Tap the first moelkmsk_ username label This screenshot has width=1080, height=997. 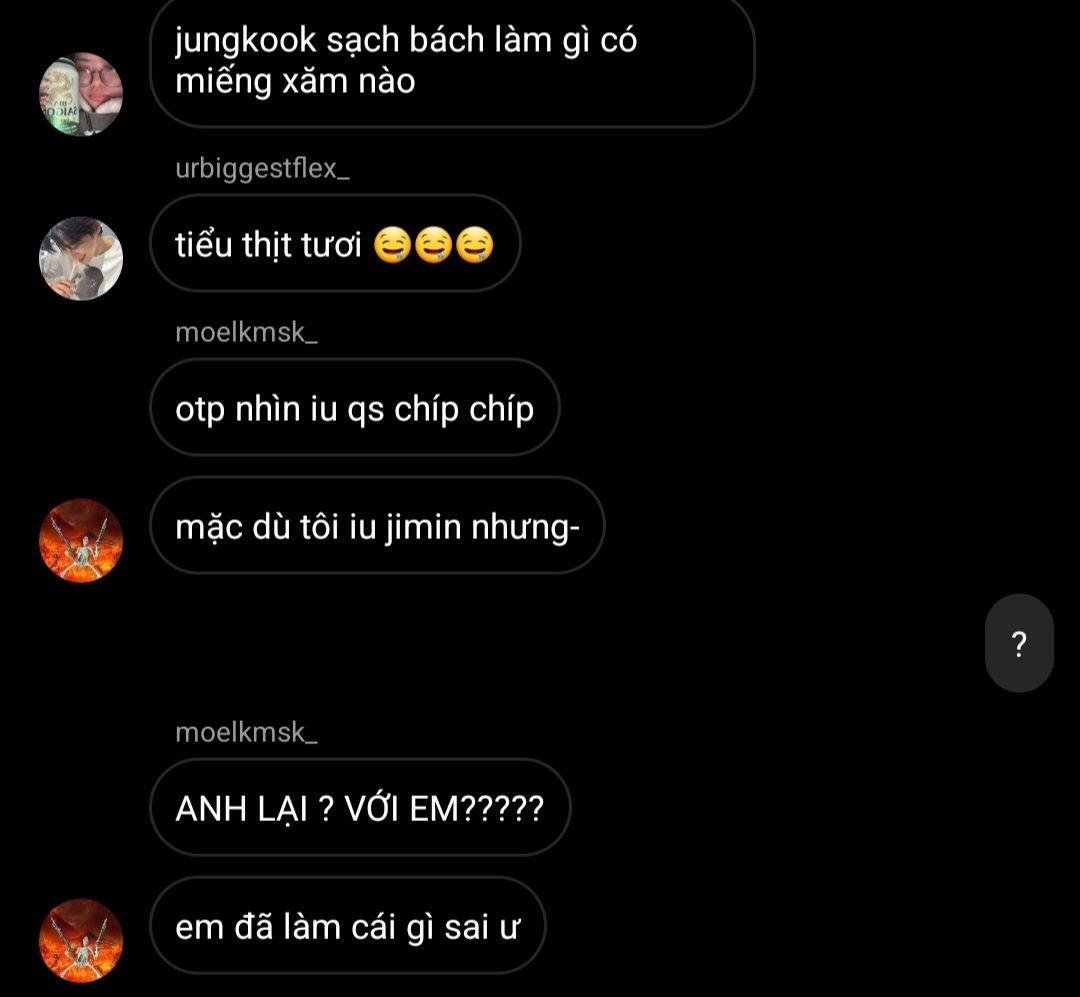(x=247, y=333)
